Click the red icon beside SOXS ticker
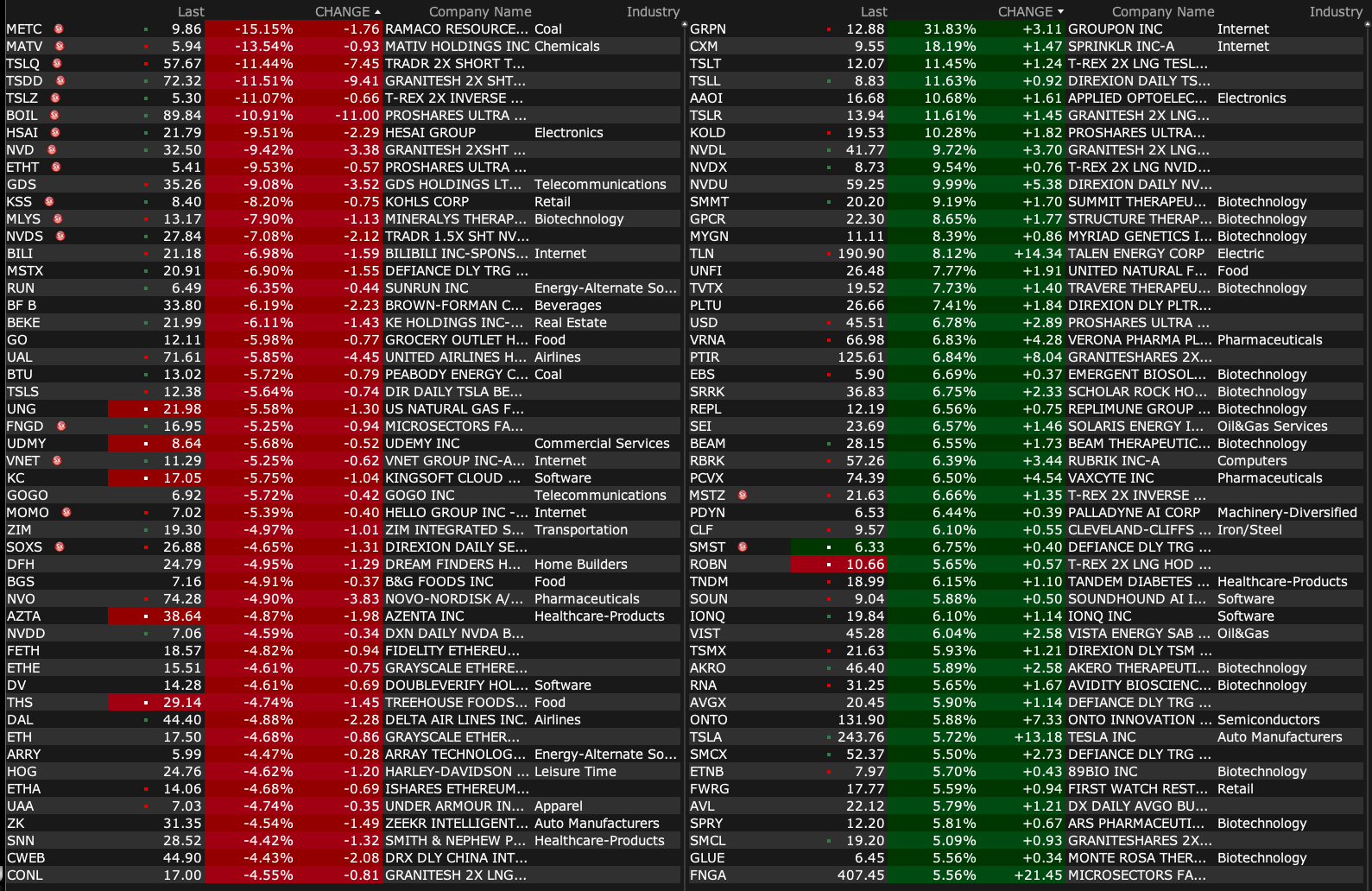Image resolution: width=1372 pixels, height=891 pixels. click(x=60, y=547)
